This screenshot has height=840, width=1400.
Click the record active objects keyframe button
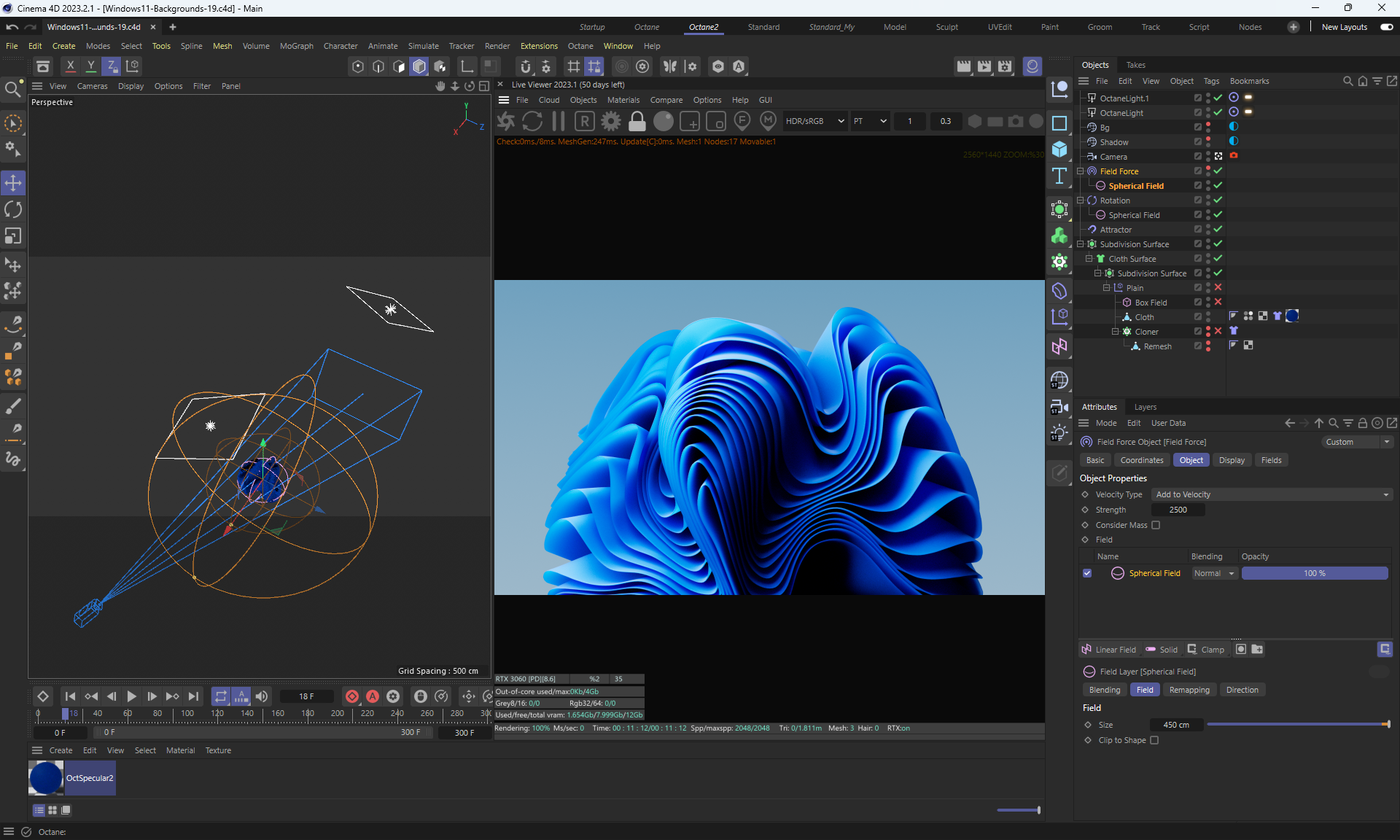pyautogui.click(x=351, y=696)
